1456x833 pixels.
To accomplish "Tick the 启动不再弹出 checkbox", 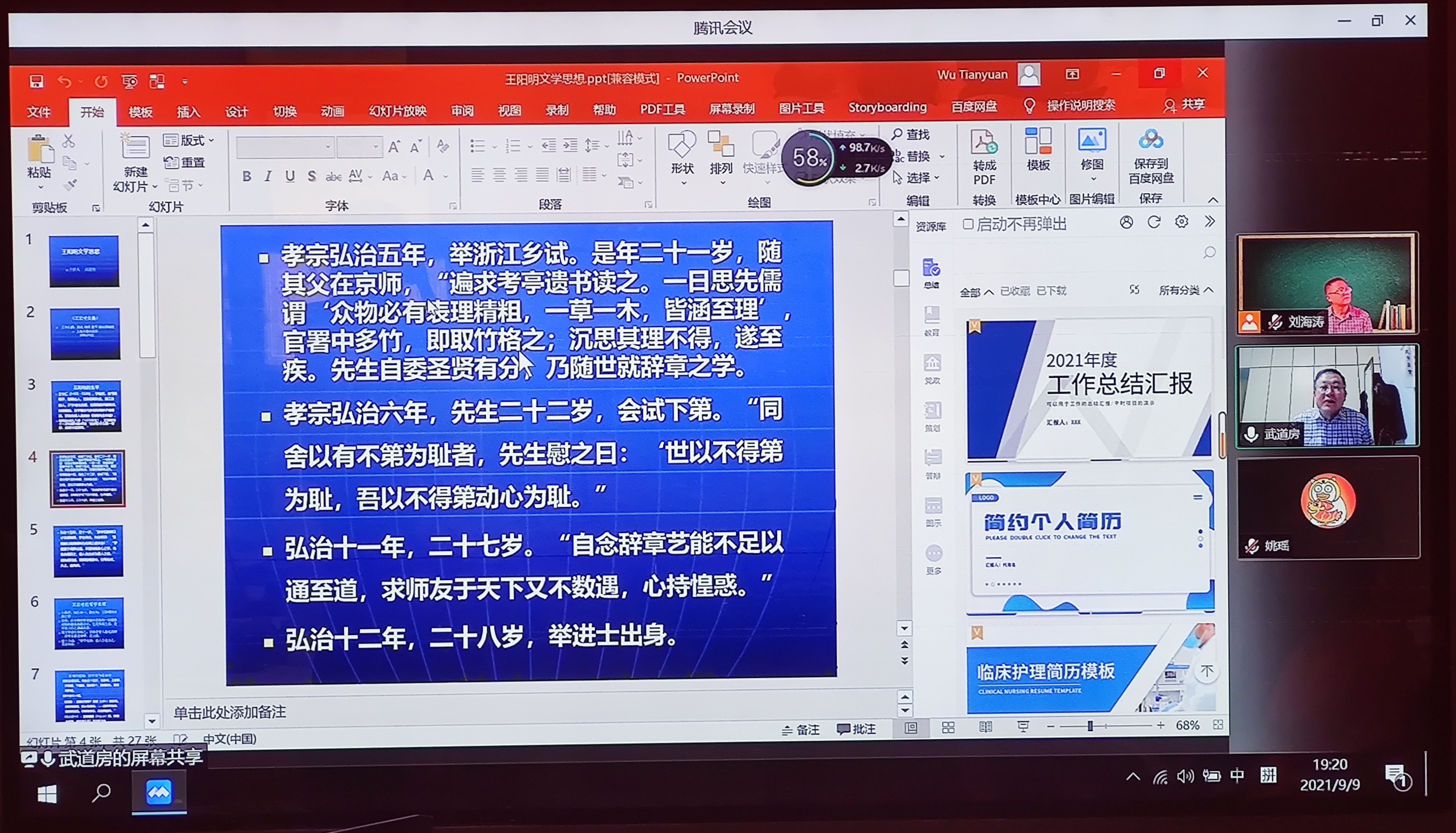I will click(x=968, y=224).
